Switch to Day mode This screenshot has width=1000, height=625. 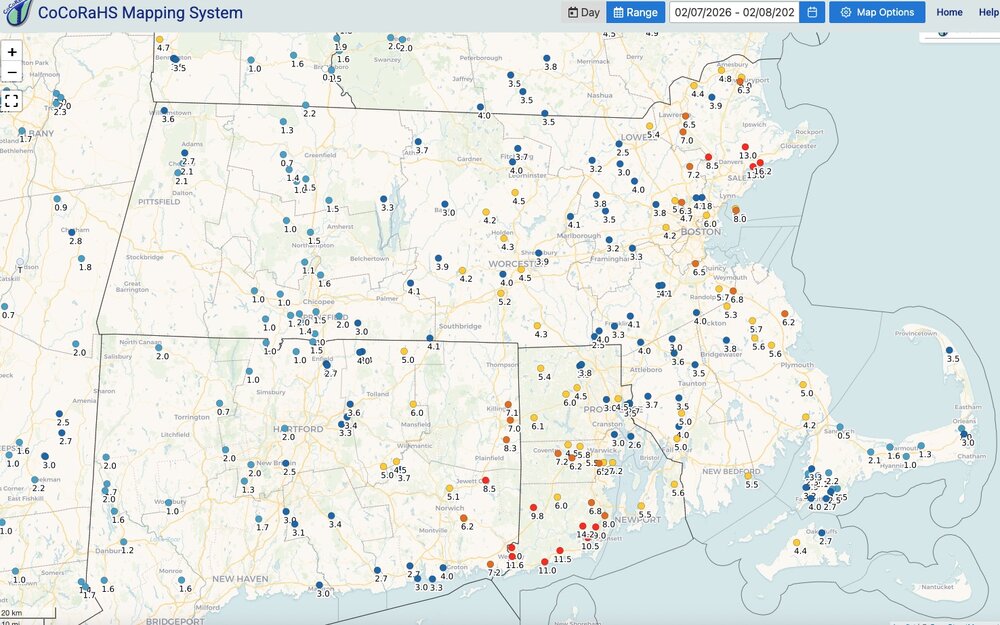[584, 12]
